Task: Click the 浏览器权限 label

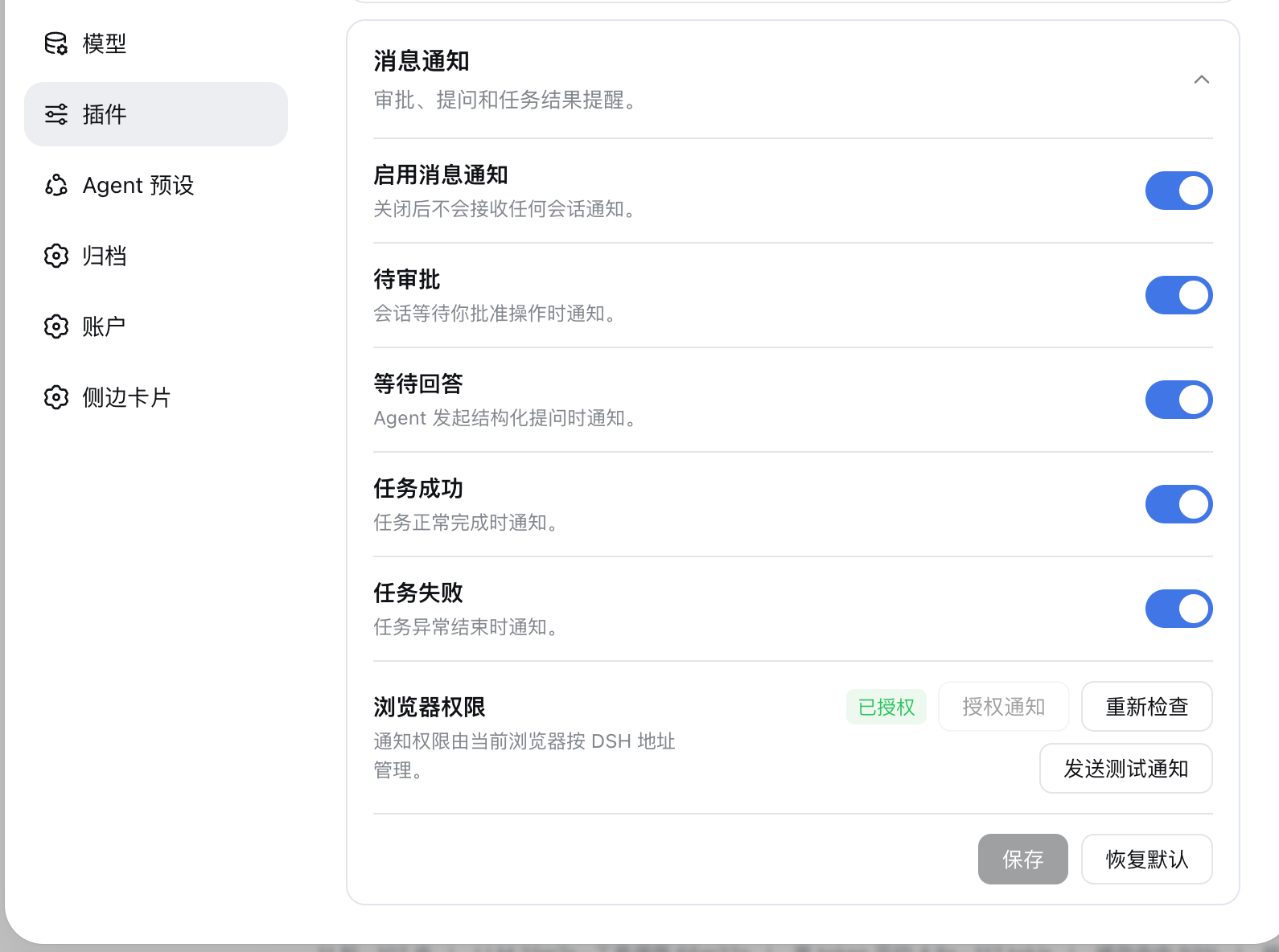Action: (430, 708)
